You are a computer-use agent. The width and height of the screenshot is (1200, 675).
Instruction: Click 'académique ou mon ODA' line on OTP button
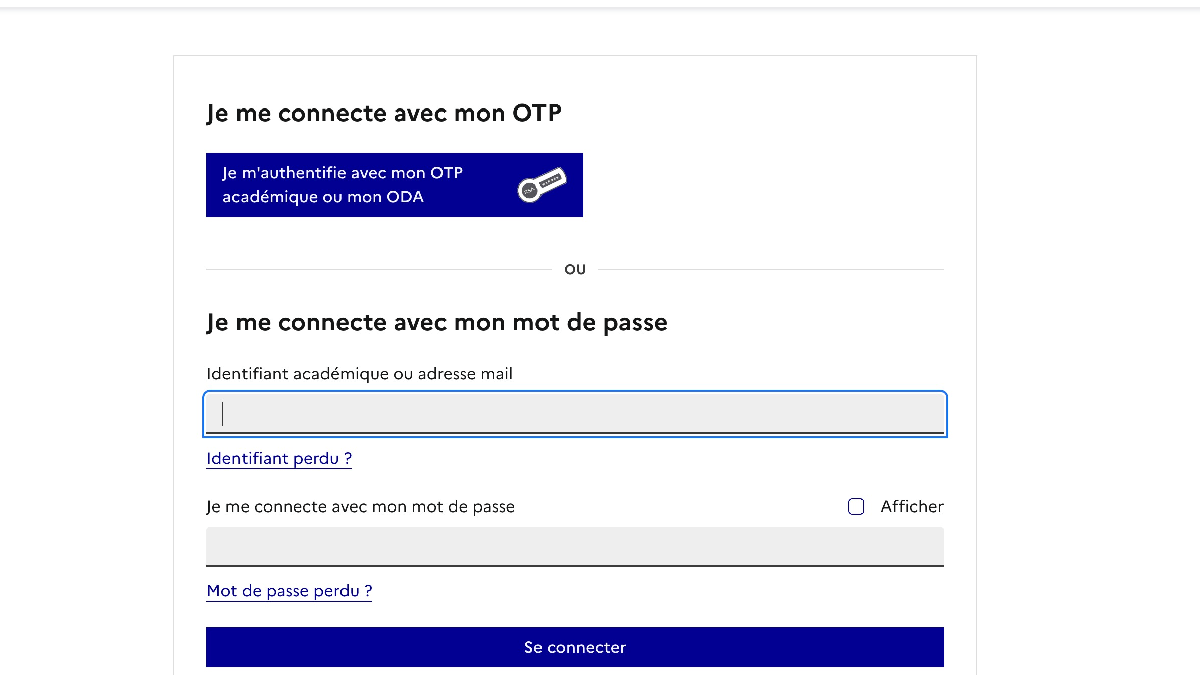[323, 197]
